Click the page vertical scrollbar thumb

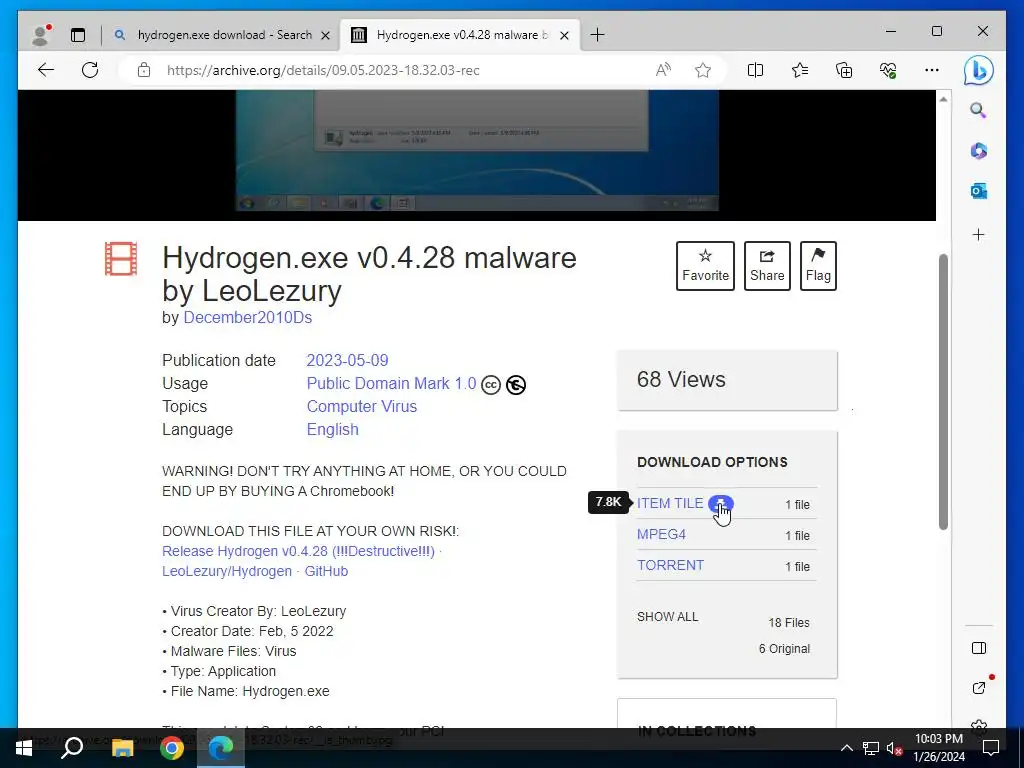click(943, 392)
